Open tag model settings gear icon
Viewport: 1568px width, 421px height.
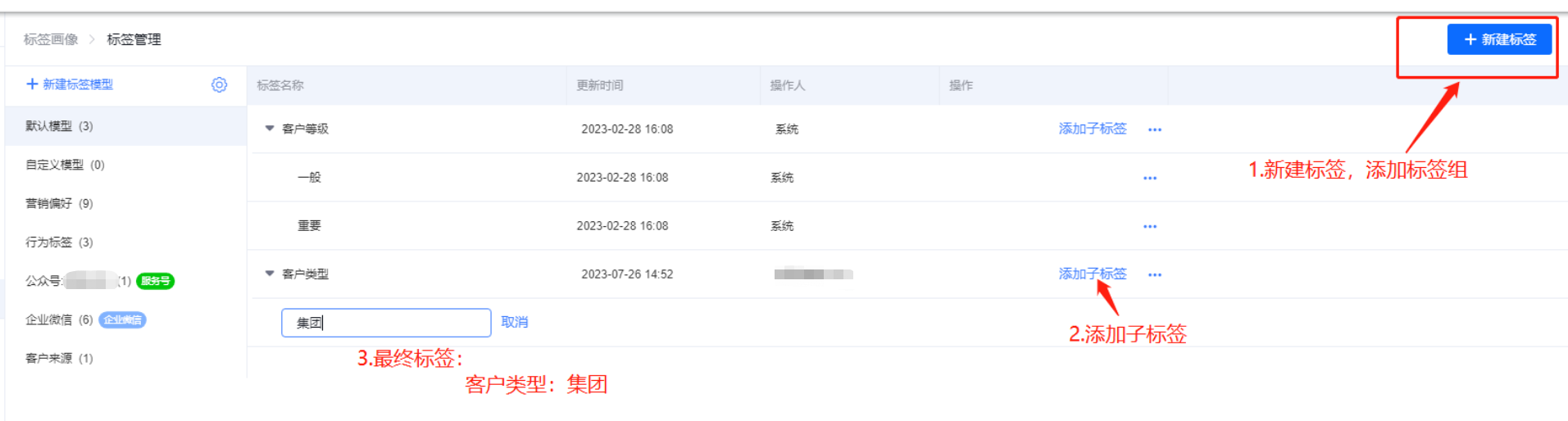point(219,84)
